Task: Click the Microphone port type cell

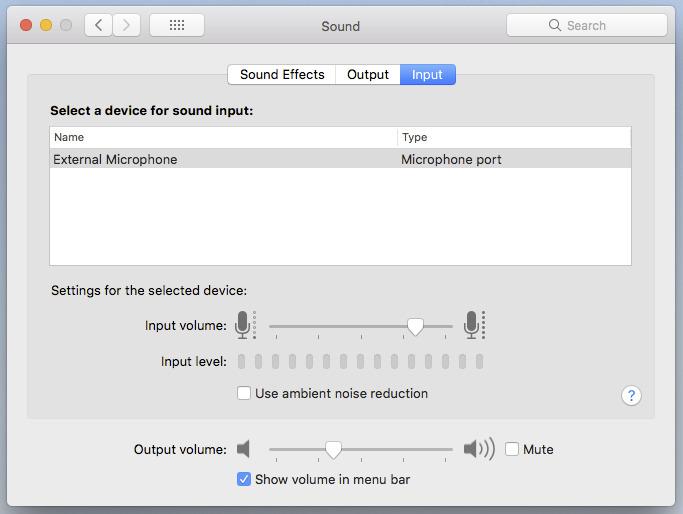Action: point(451,159)
